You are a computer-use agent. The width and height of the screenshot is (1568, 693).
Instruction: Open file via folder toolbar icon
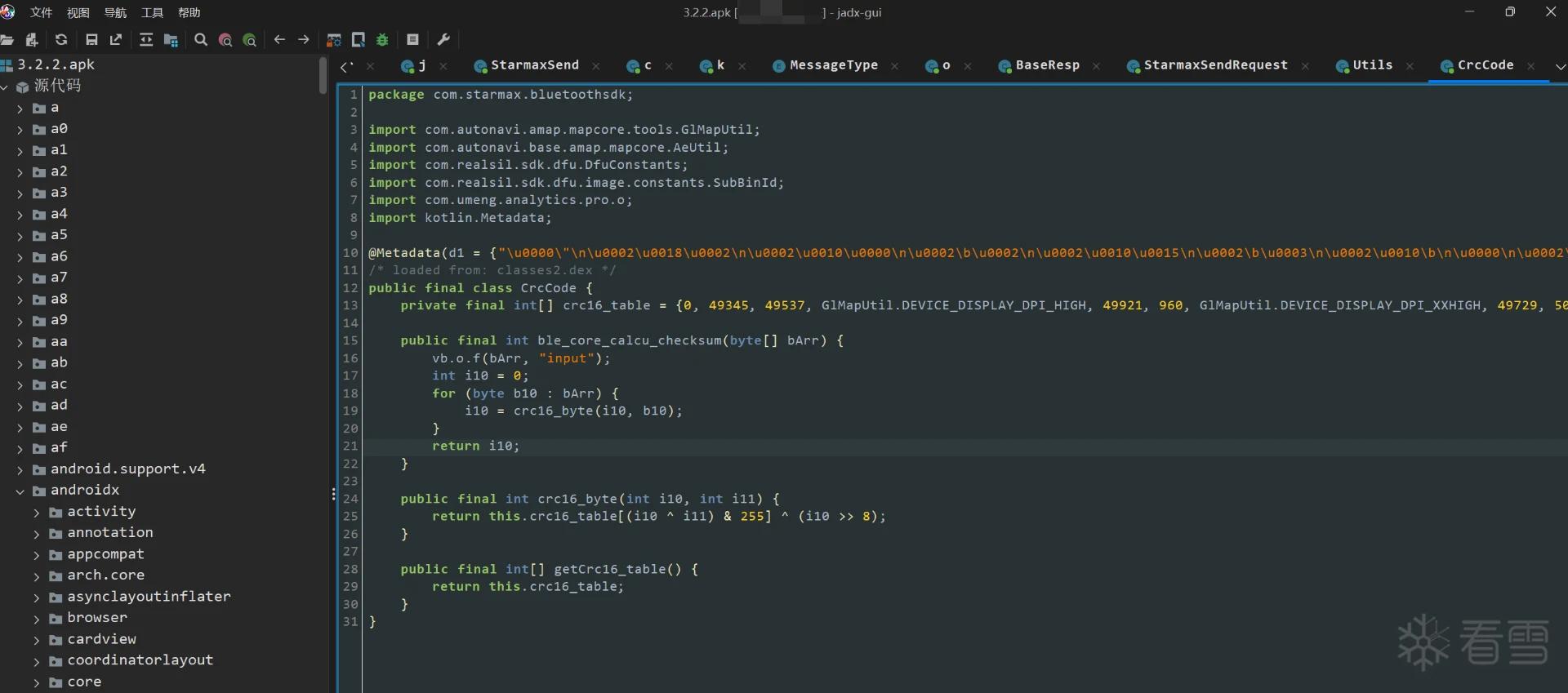pos(7,40)
